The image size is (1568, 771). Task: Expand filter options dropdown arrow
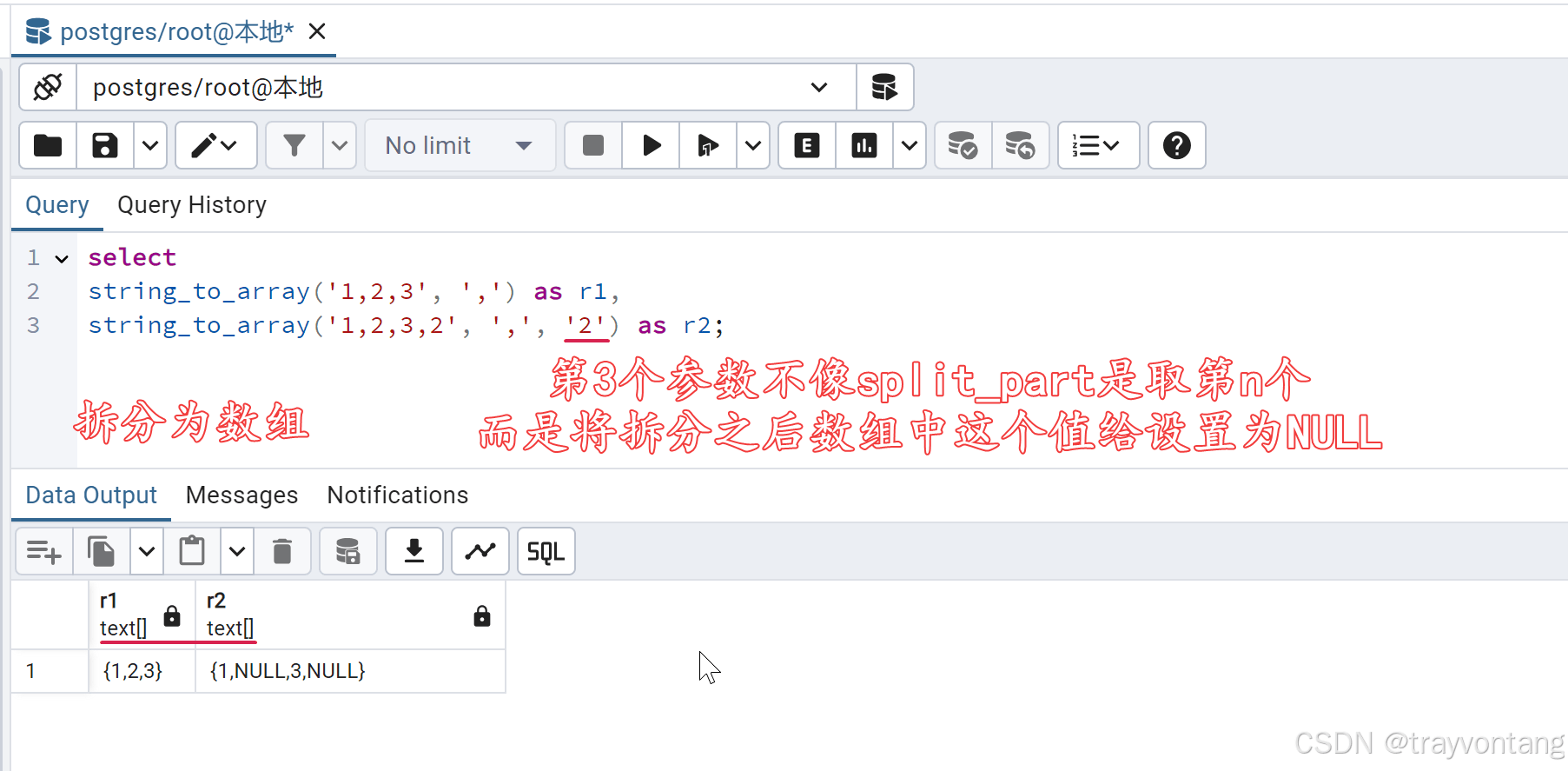pos(340,145)
